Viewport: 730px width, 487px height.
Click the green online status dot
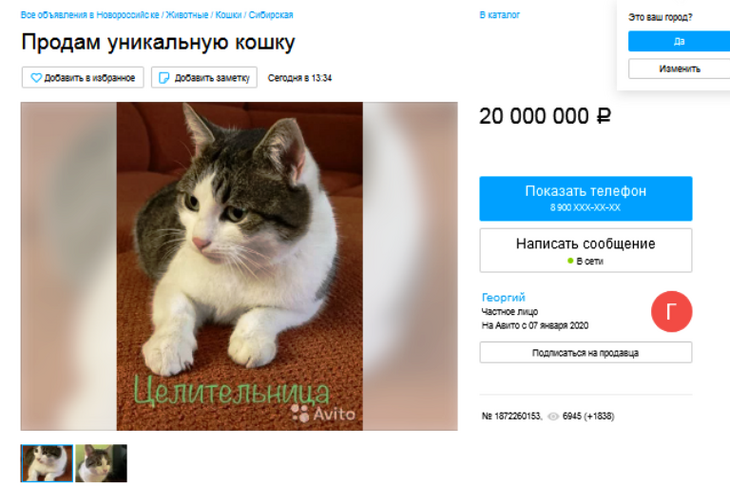pos(570,261)
